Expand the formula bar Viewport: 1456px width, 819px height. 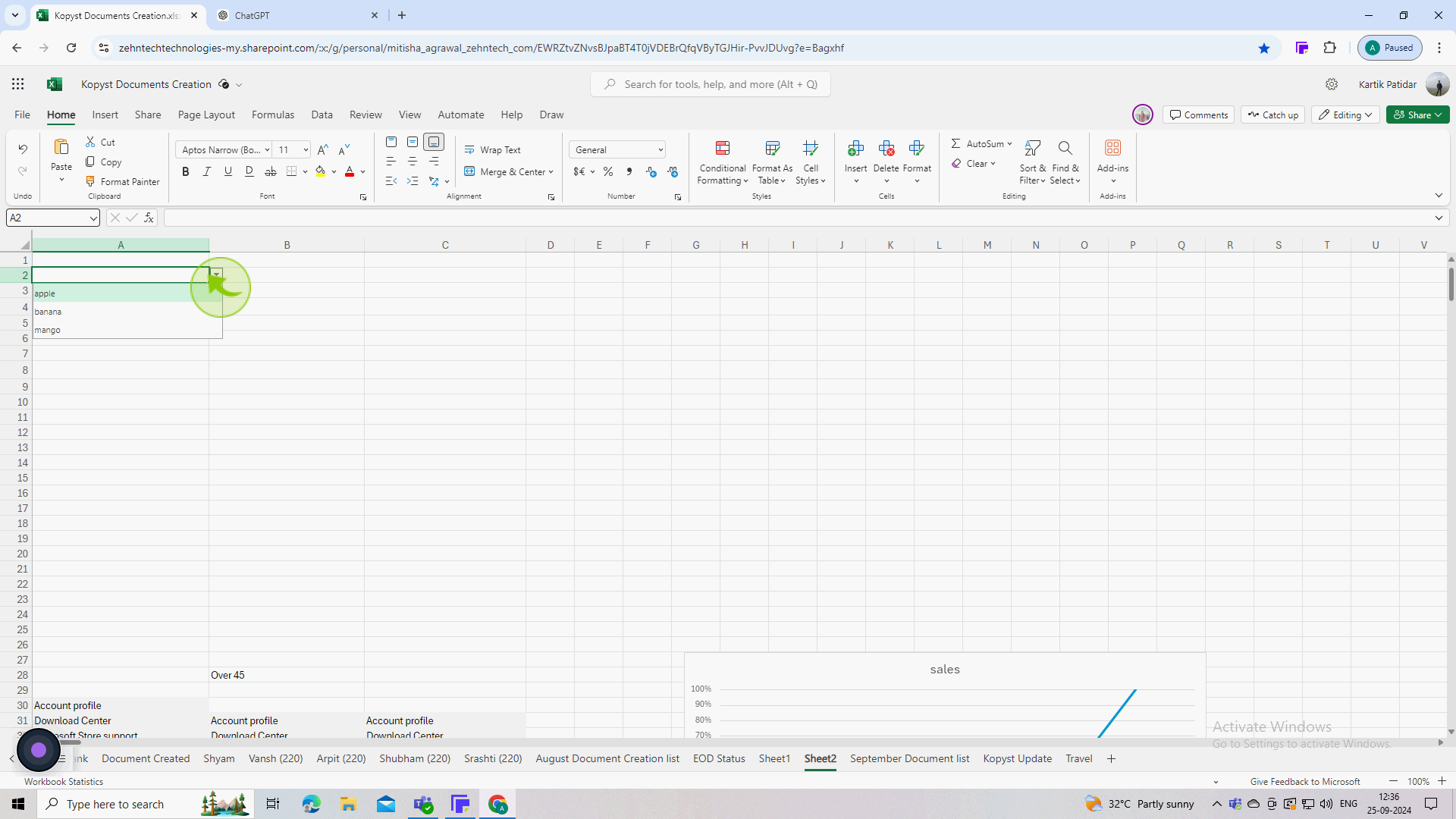tap(1439, 218)
